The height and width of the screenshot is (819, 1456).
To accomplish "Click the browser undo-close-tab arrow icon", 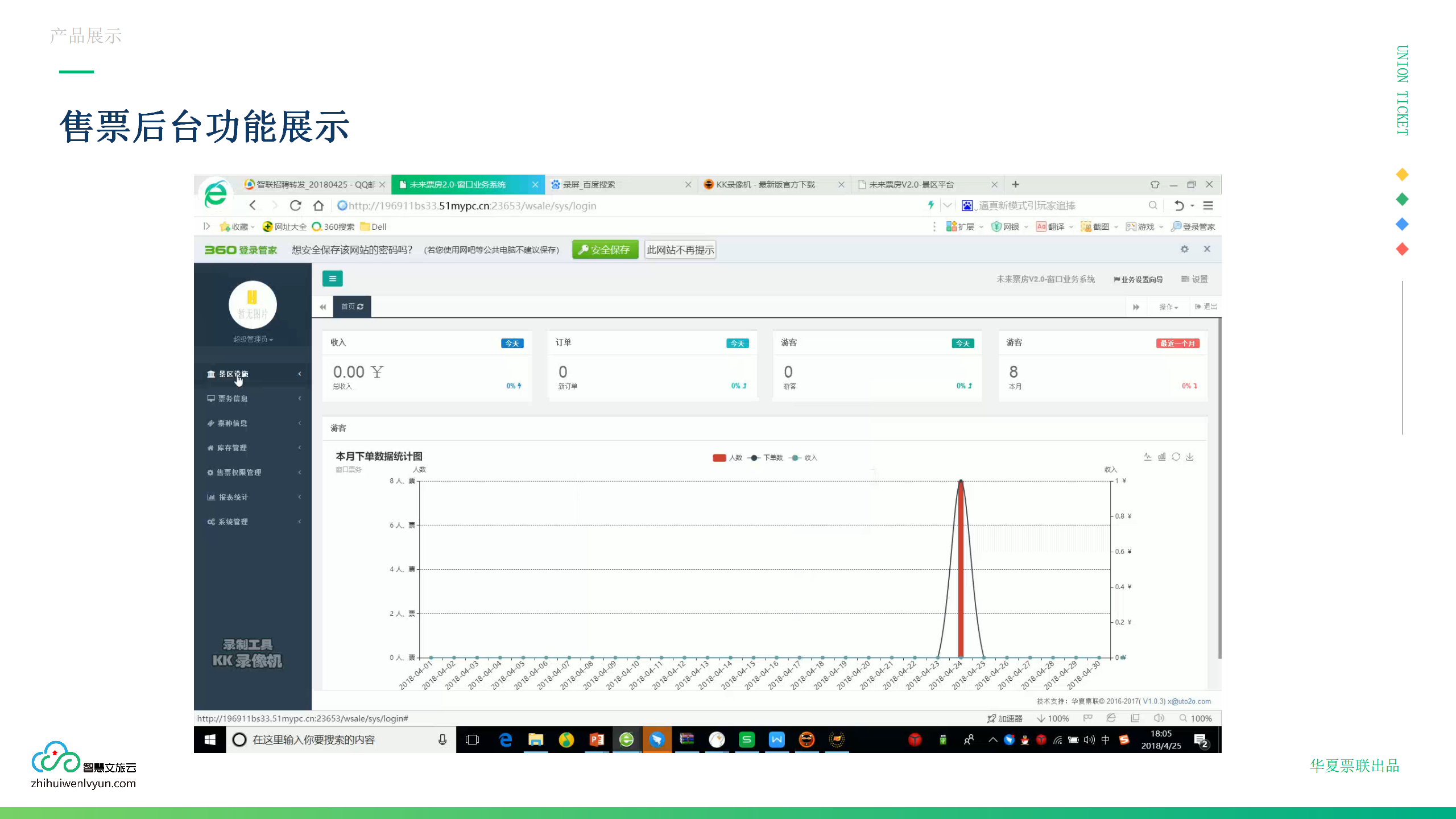I will pyautogui.click(x=1179, y=205).
